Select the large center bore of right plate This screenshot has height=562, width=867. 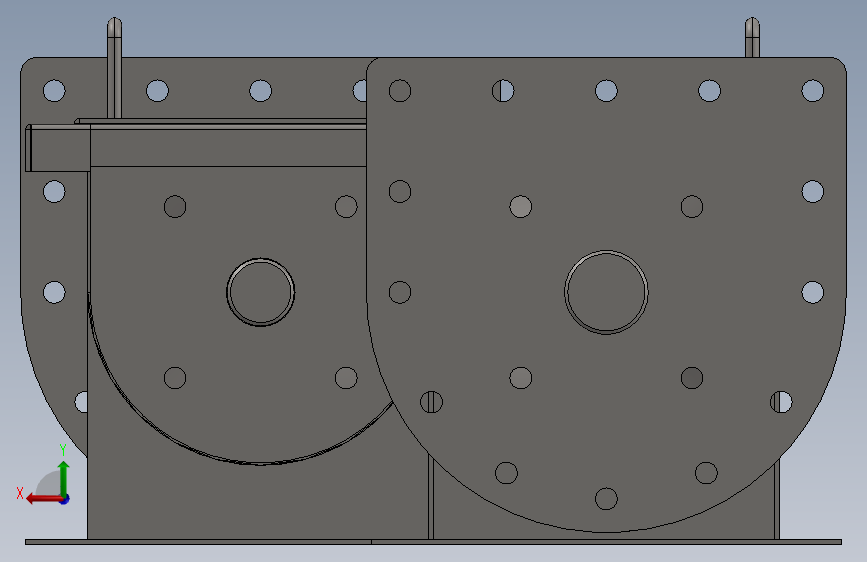tap(606, 292)
